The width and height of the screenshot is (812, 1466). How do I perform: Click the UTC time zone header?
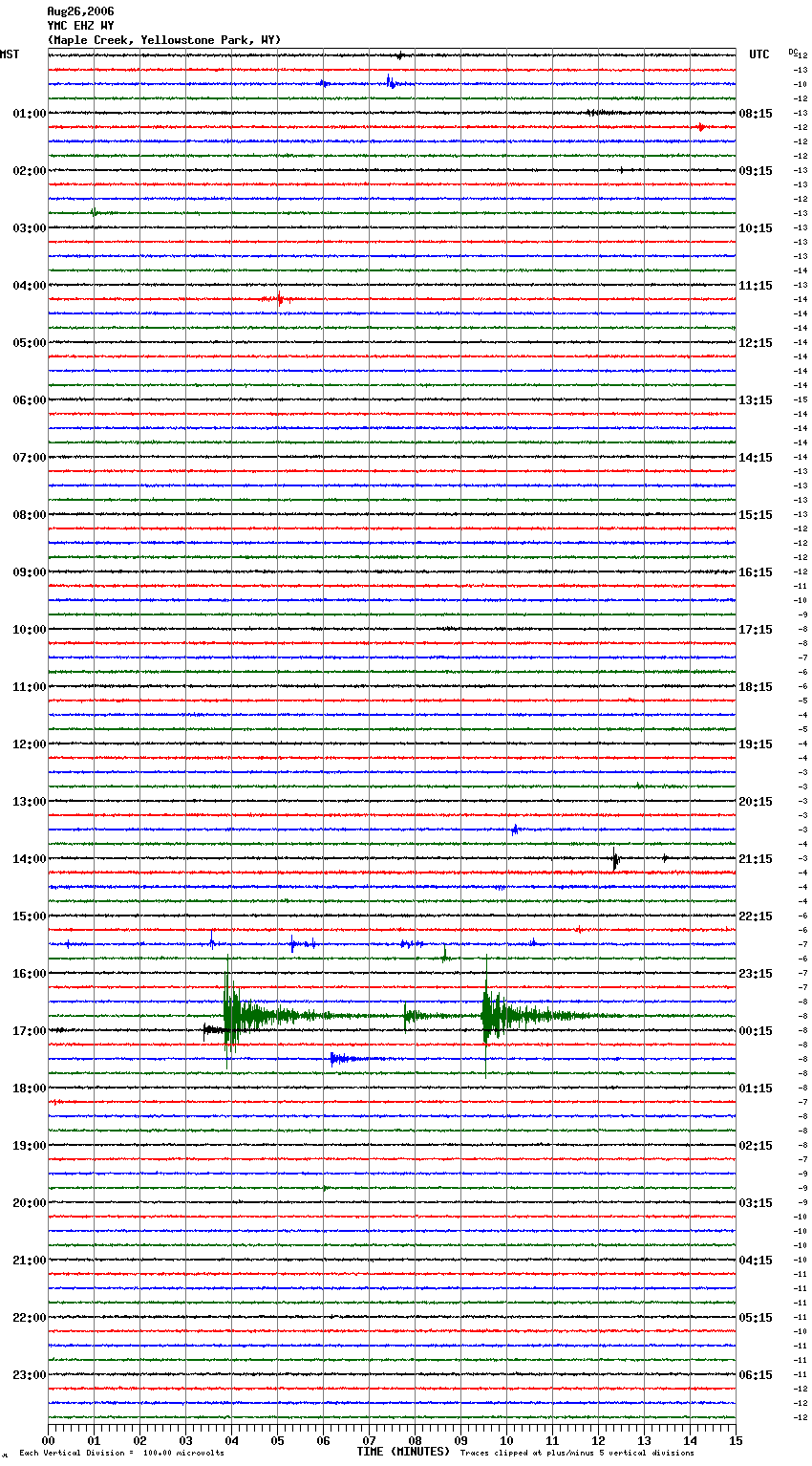(x=759, y=54)
